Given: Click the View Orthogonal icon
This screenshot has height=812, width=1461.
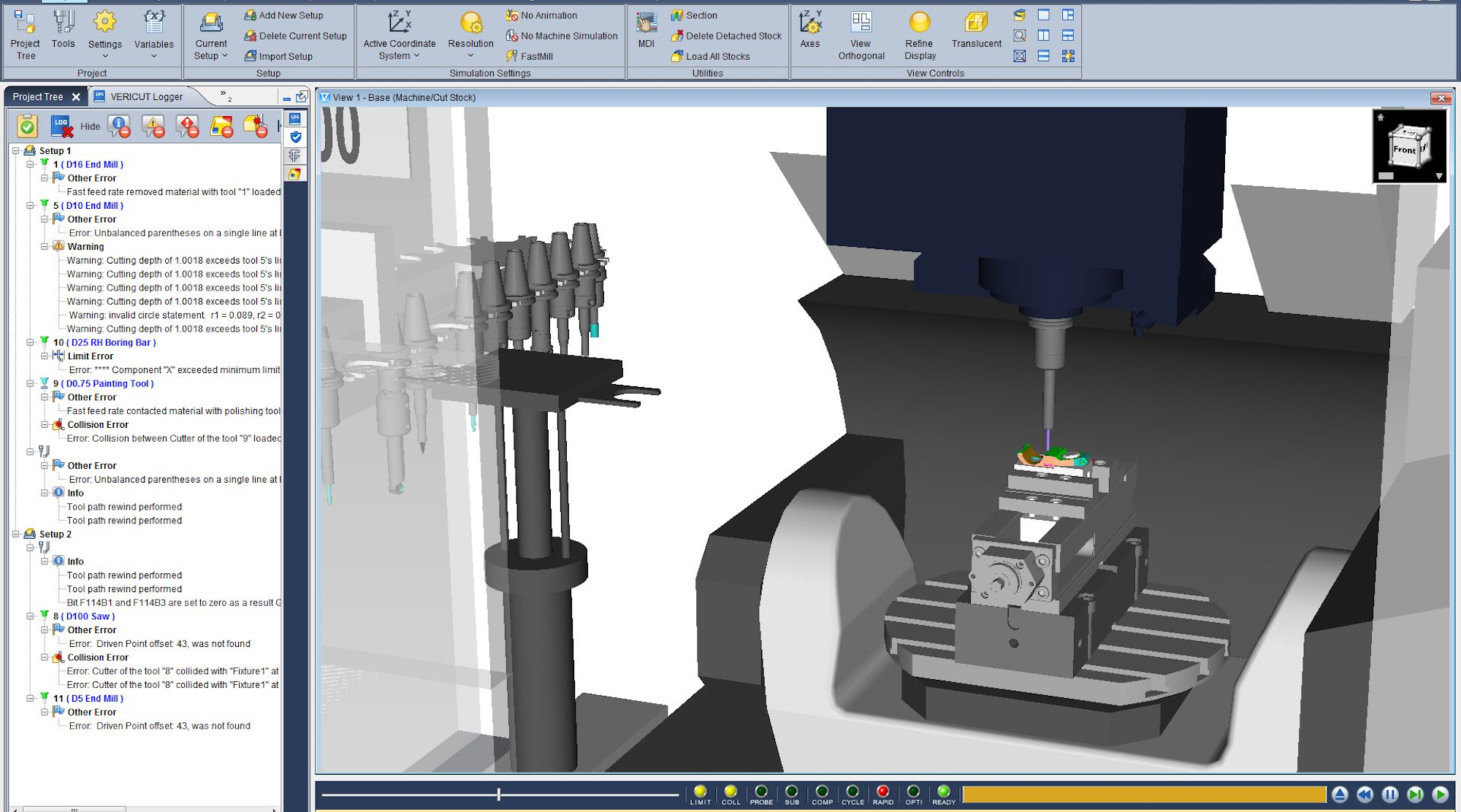Looking at the screenshot, I should pyautogui.click(x=860, y=34).
